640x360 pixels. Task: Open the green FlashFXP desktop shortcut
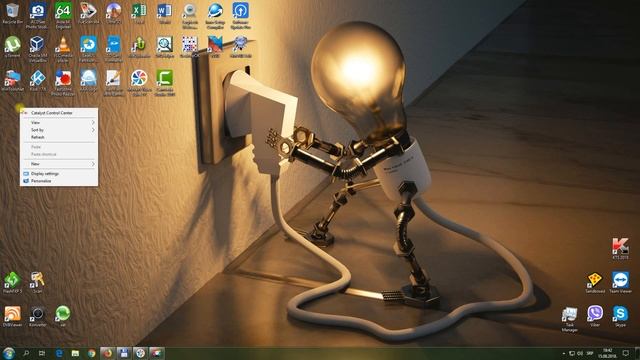(x=12, y=282)
